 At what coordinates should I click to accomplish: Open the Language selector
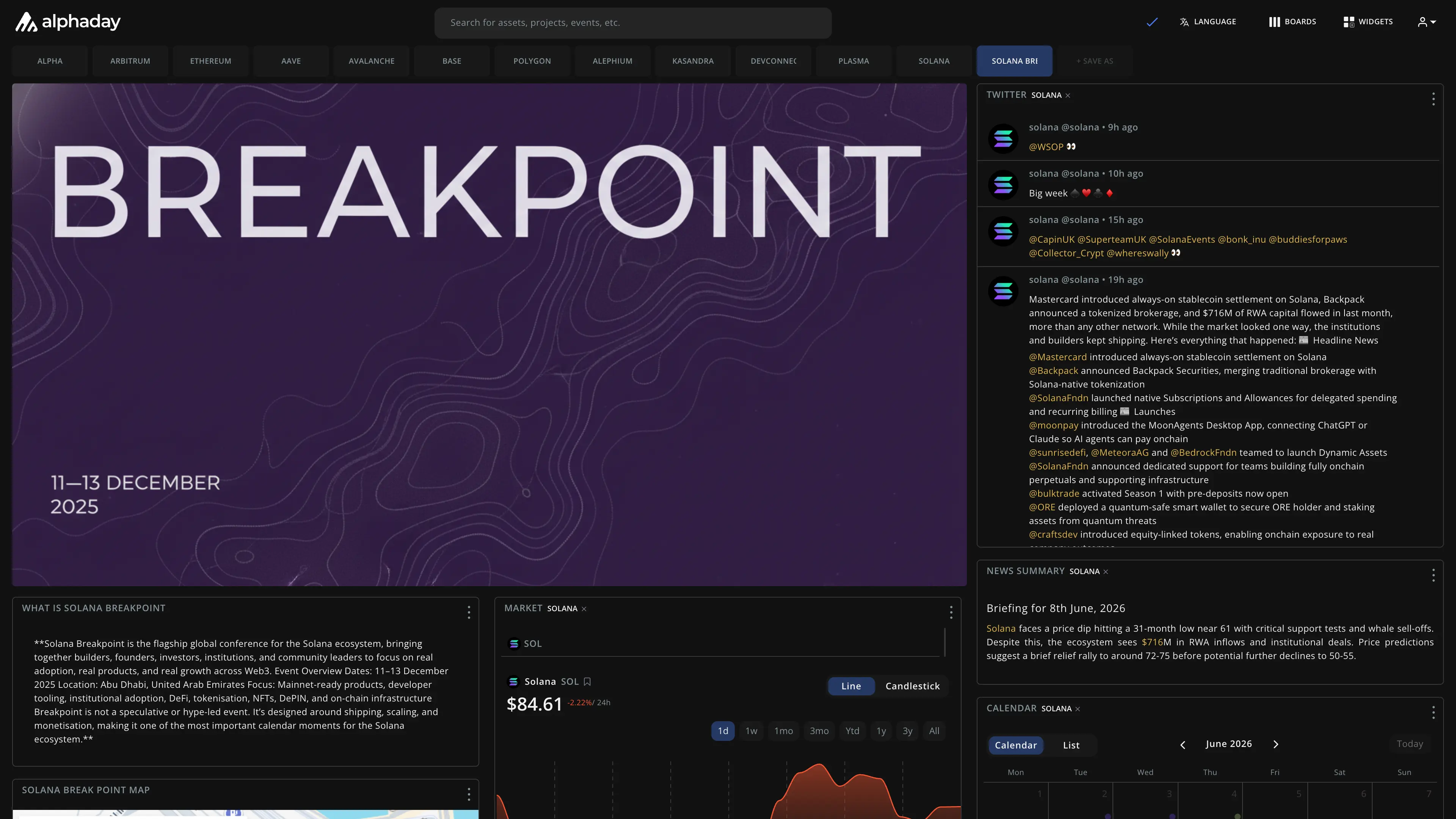(1208, 22)
